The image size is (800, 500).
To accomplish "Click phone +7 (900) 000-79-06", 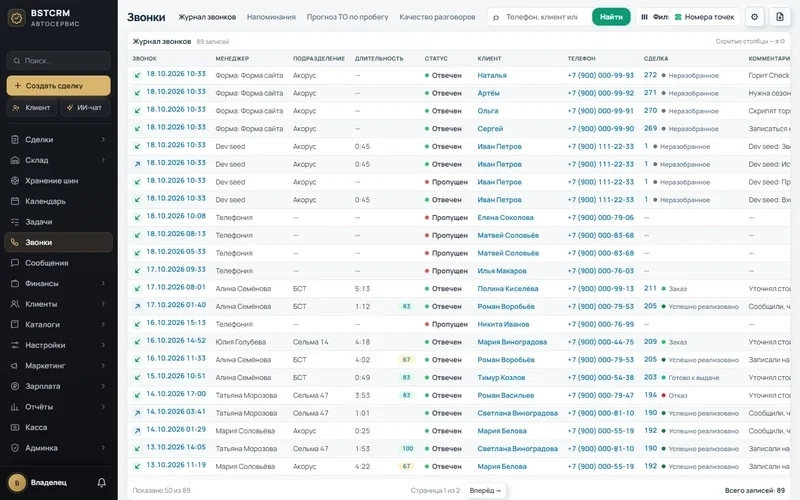I will 601,218.
